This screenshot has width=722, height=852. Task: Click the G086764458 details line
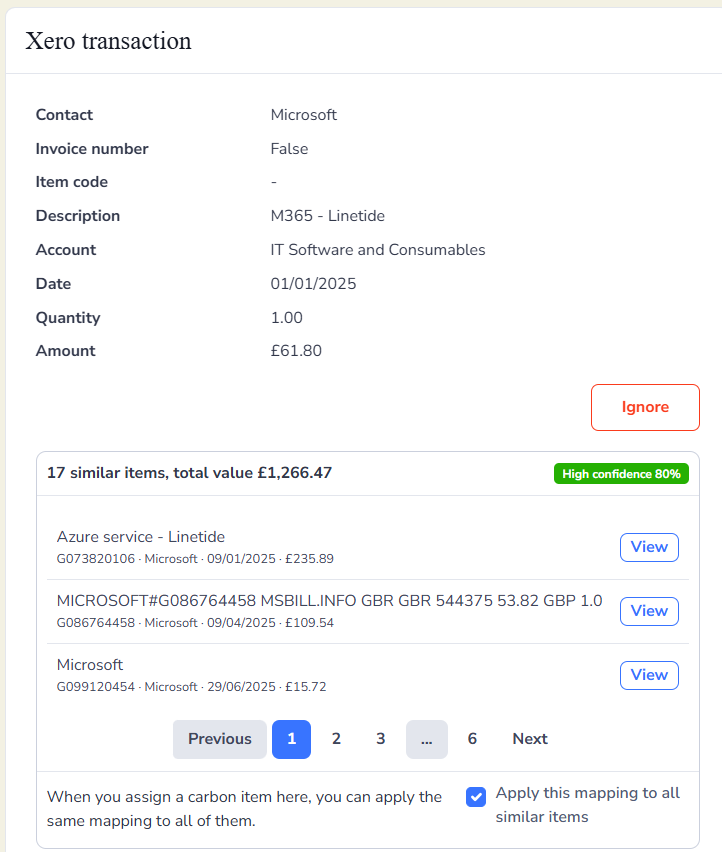click(x=195, y=623)
